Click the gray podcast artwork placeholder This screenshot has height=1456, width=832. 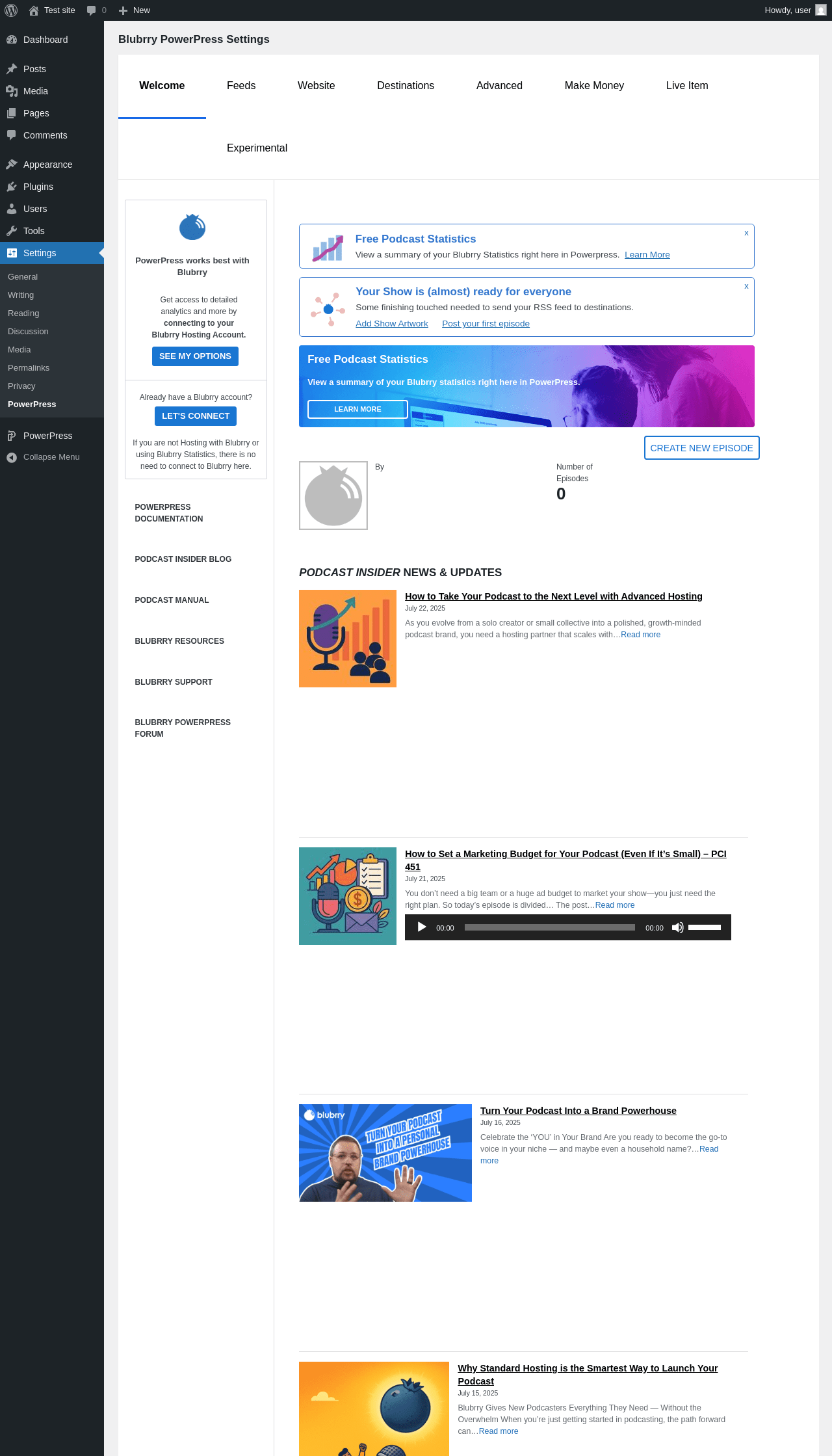point(333,496)
